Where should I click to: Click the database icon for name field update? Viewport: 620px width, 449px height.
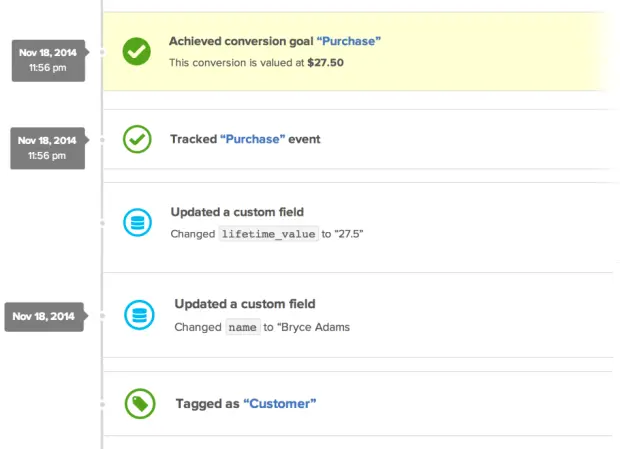[x=139, y=315]
